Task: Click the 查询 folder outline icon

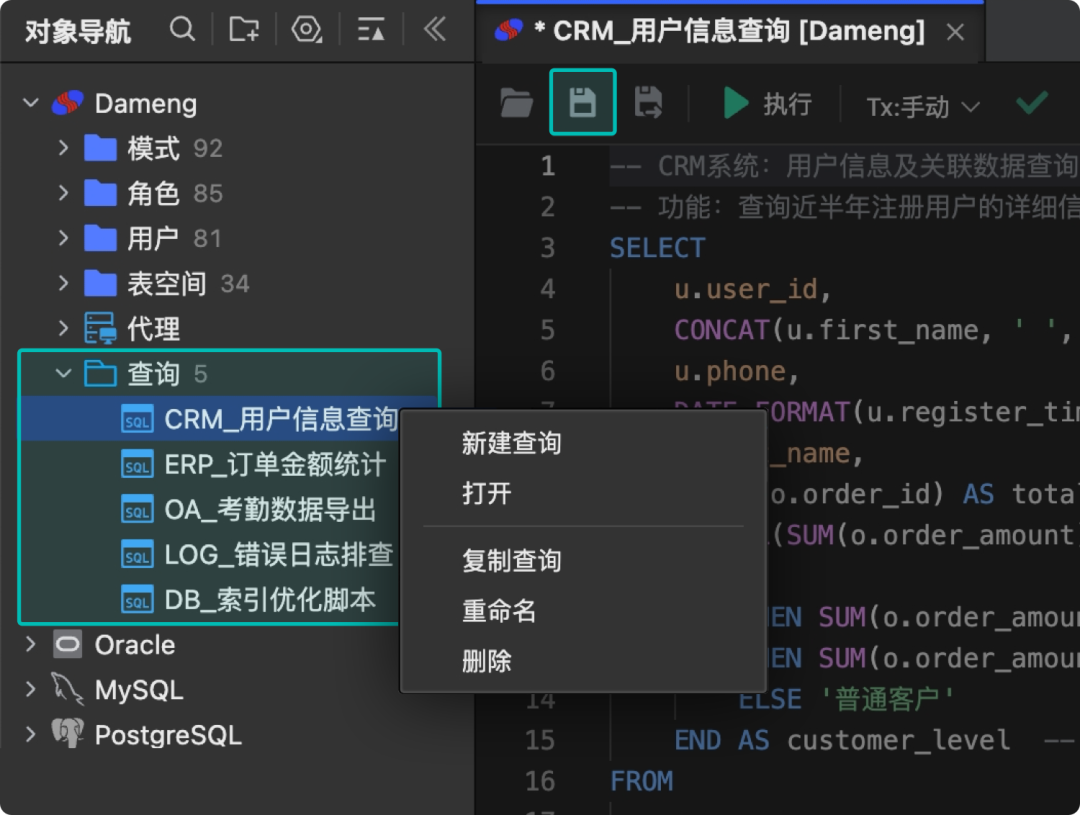Action: [x=101, y=373]
